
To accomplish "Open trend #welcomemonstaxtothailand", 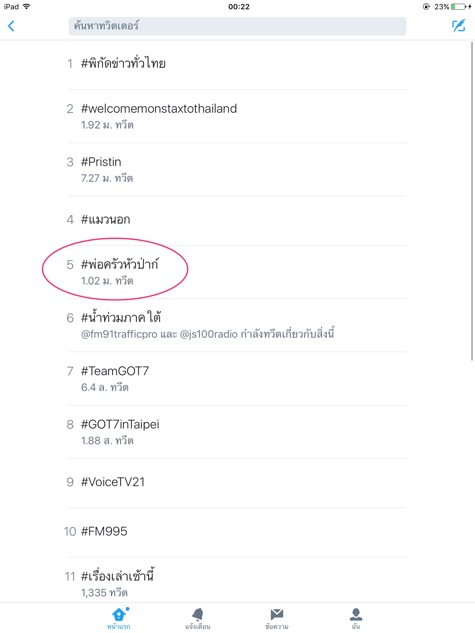I will pyautogui.click(x=236, y=116).
